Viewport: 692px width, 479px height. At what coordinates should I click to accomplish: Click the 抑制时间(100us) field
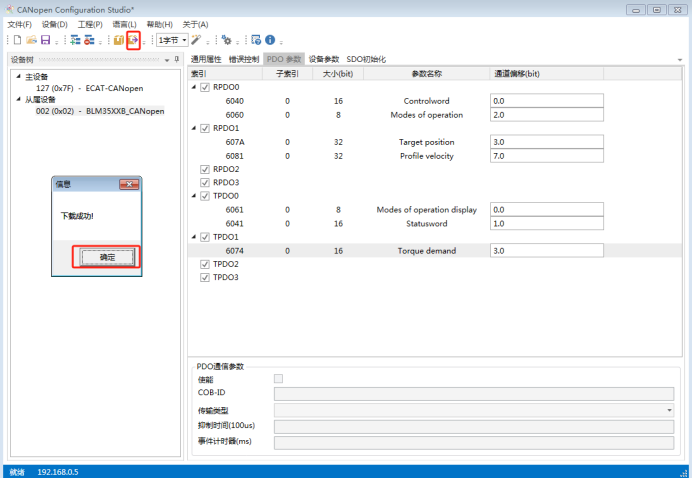coord(474,426)
